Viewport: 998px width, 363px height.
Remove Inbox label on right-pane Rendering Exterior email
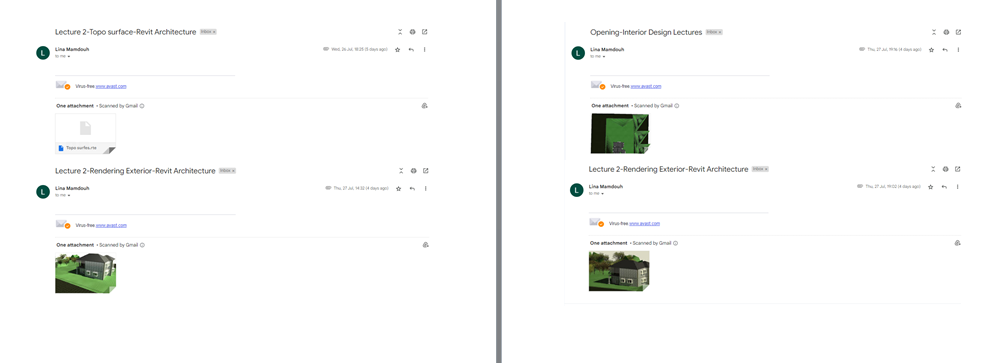click(766, 169)
